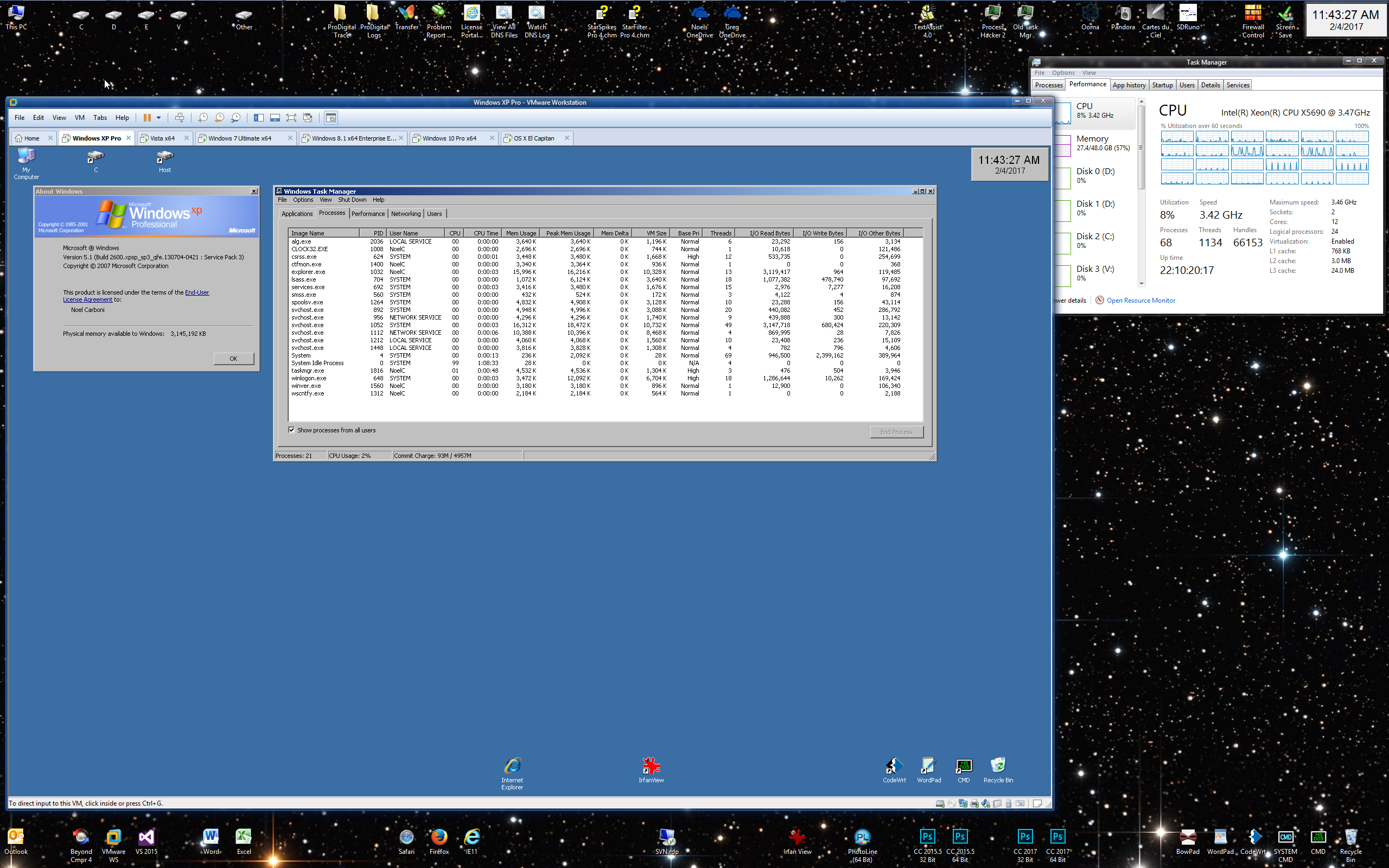Open the VM menu in VMware Workstation

[x=80, y=118]
